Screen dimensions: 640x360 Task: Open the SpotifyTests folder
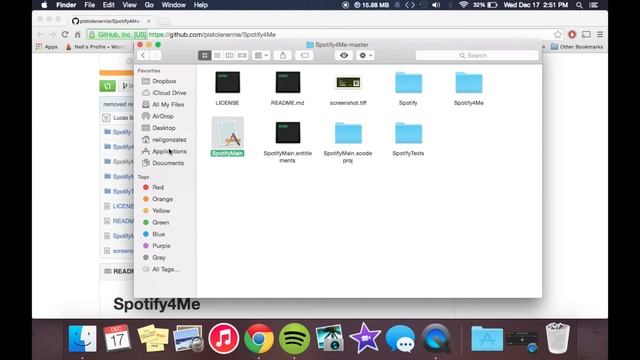(x=408, y=133)
